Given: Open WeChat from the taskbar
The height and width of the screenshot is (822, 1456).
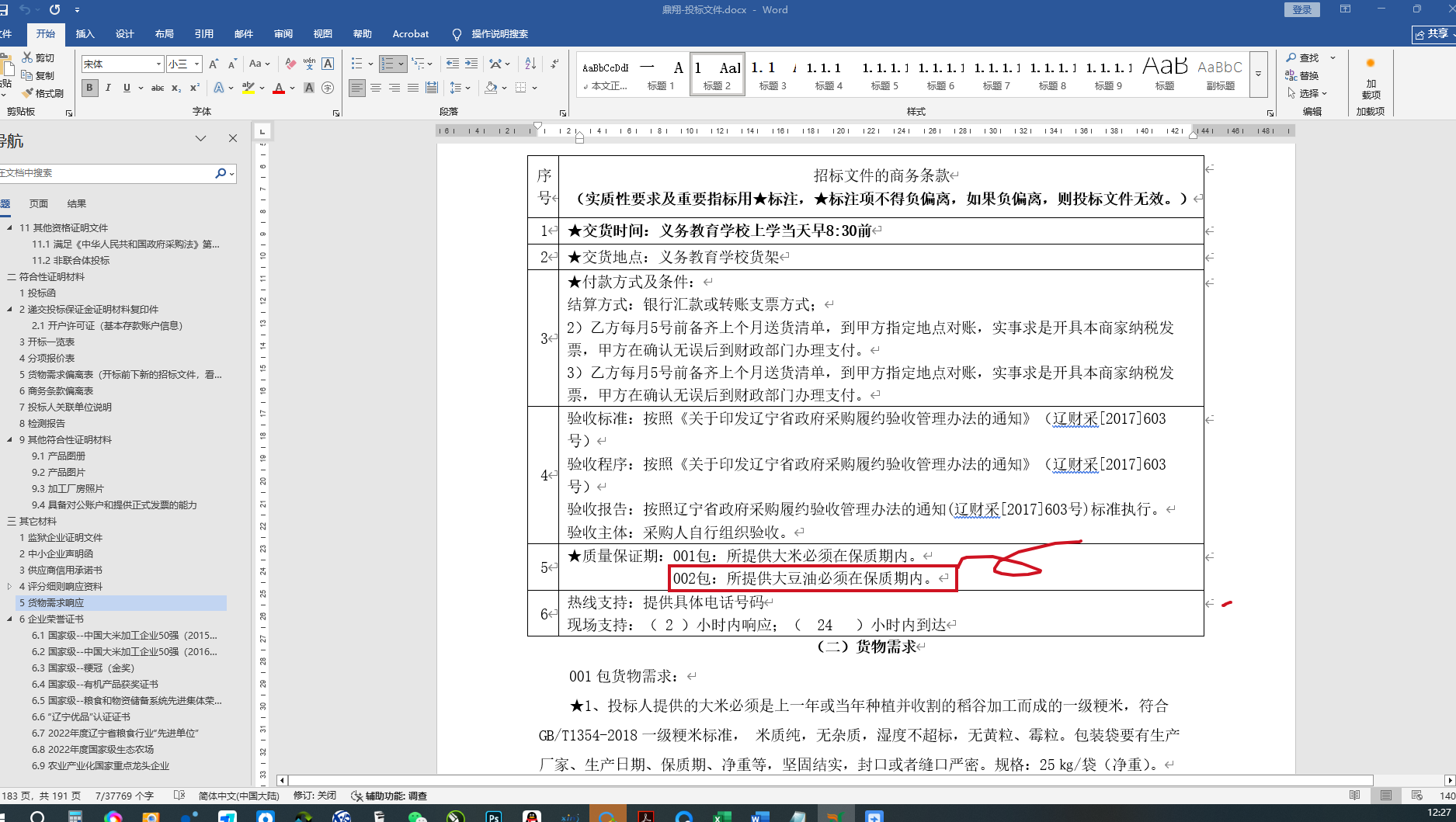Looking at the screenshot, I should (418, 816).
